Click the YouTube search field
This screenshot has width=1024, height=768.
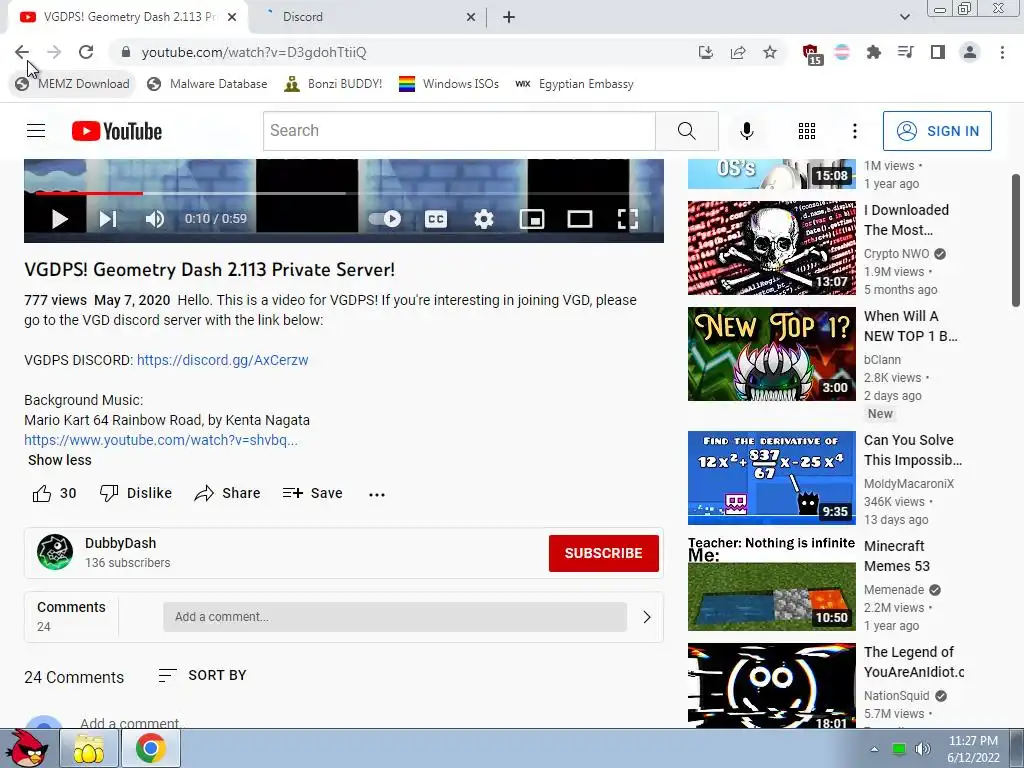(x=459, y=131)
